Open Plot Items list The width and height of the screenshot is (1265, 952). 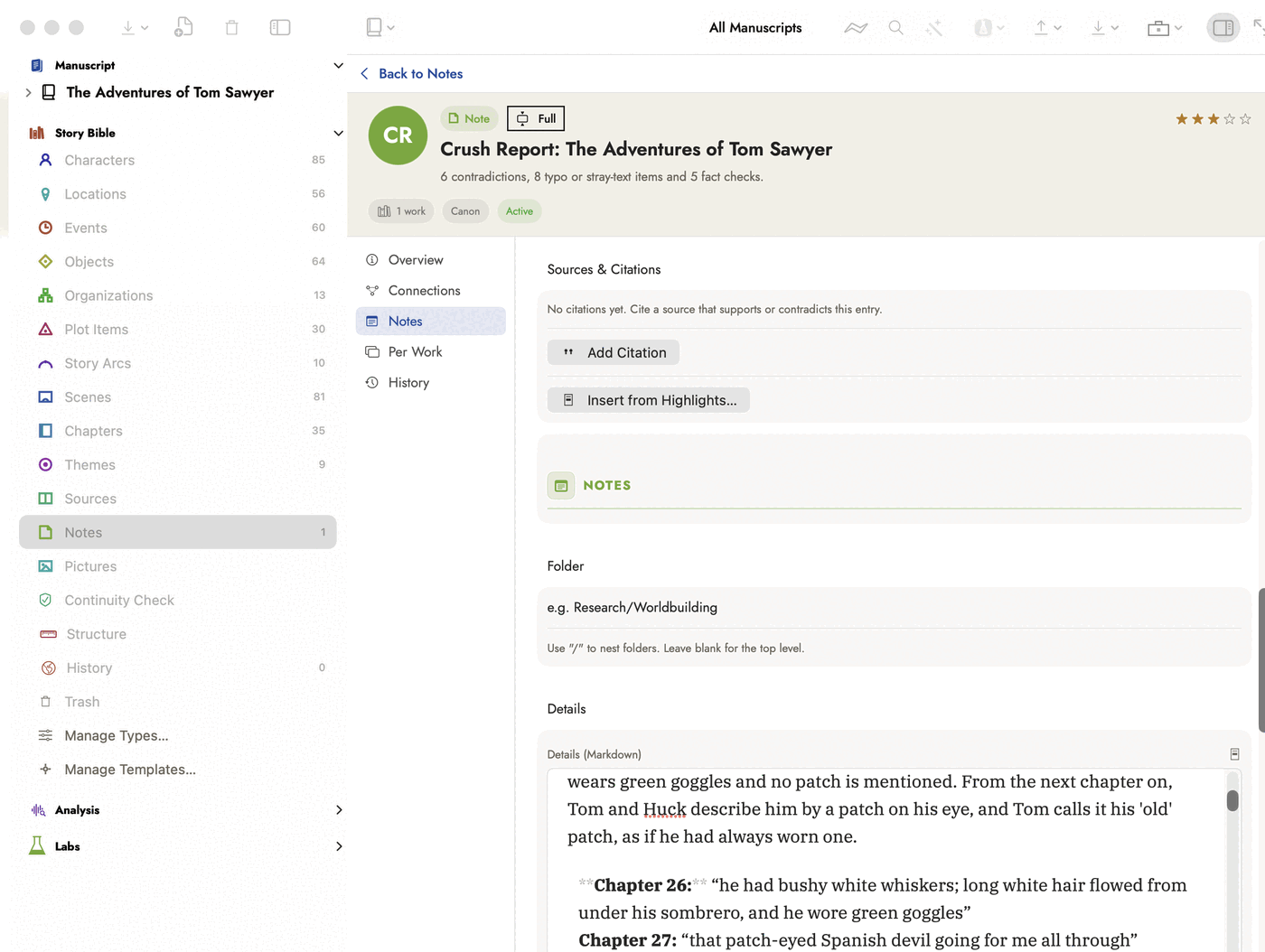177,330
